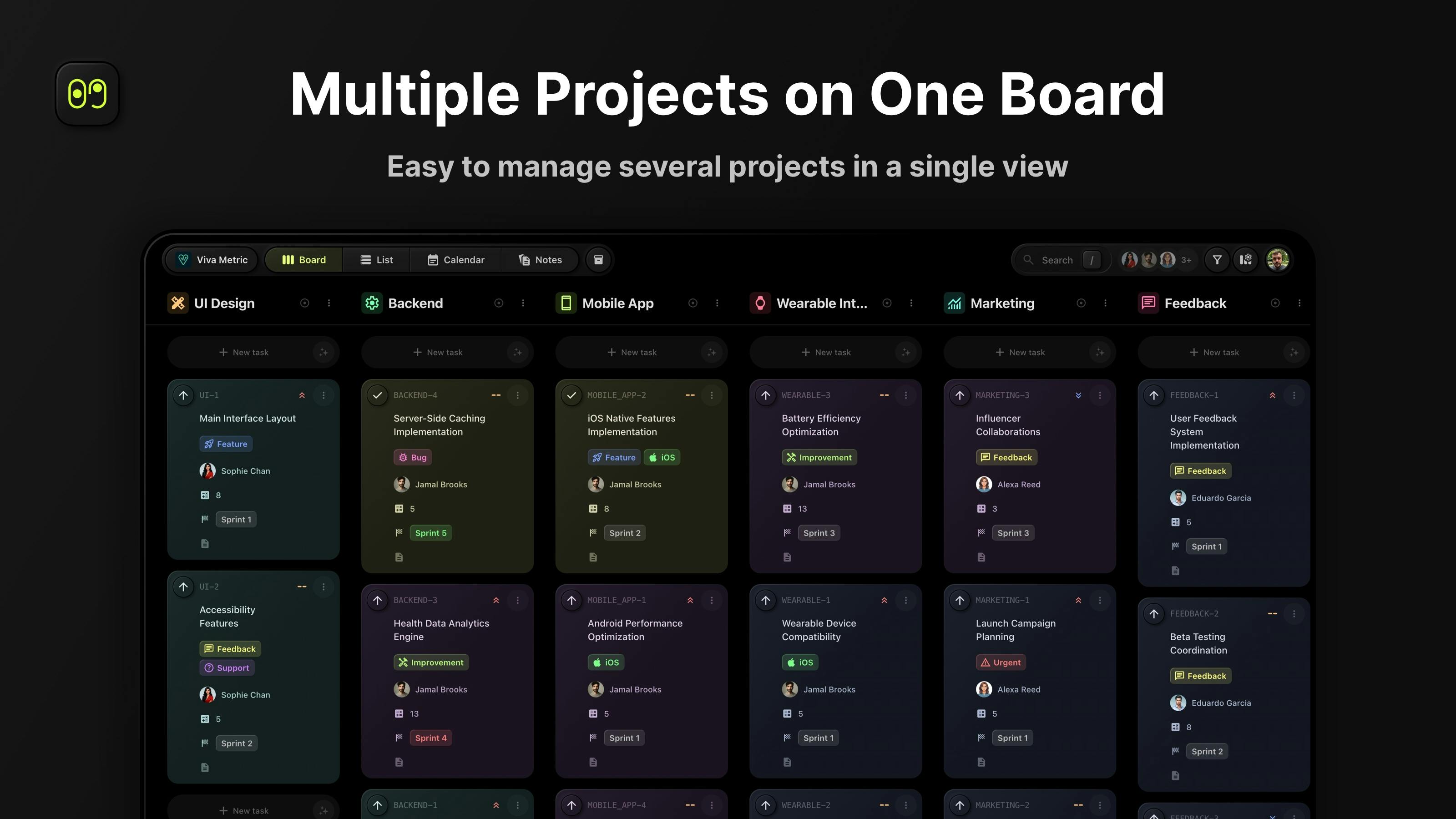The width and height of the screenshot is (1456, 819).
Task: Open the UI Design column options menu
Action: (329, 303)
